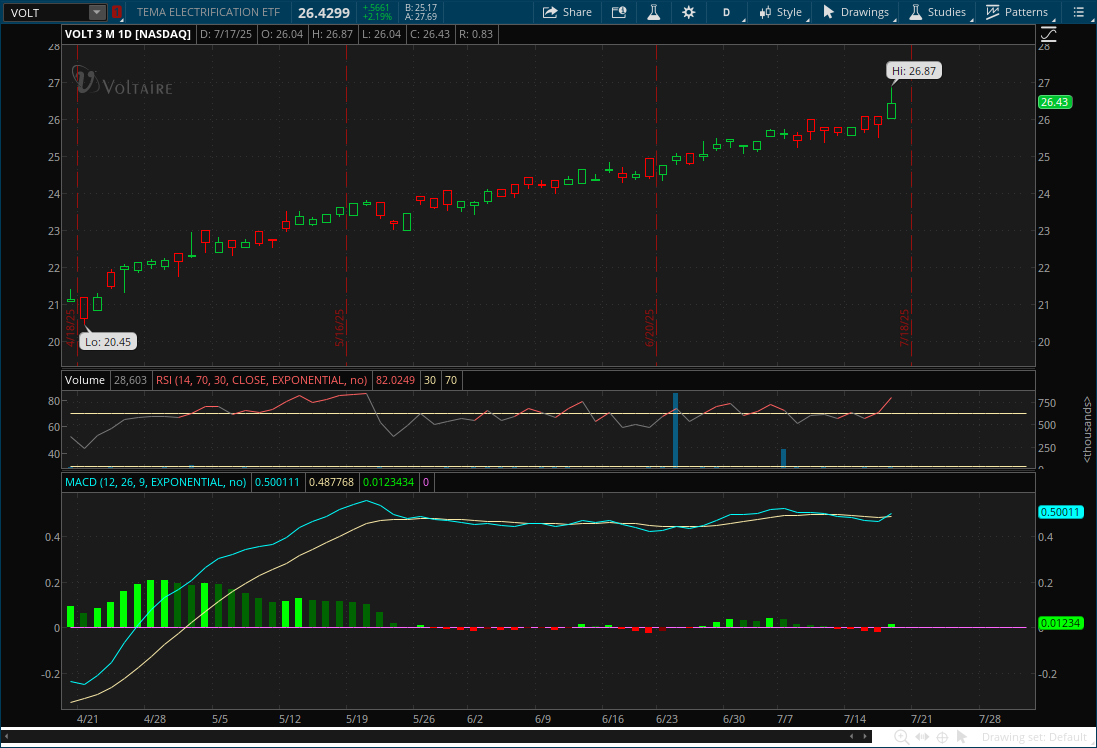Click the 'C: 26.43' close value
Viewport: 1097px width, 748px height.
[x=430, y=34]
